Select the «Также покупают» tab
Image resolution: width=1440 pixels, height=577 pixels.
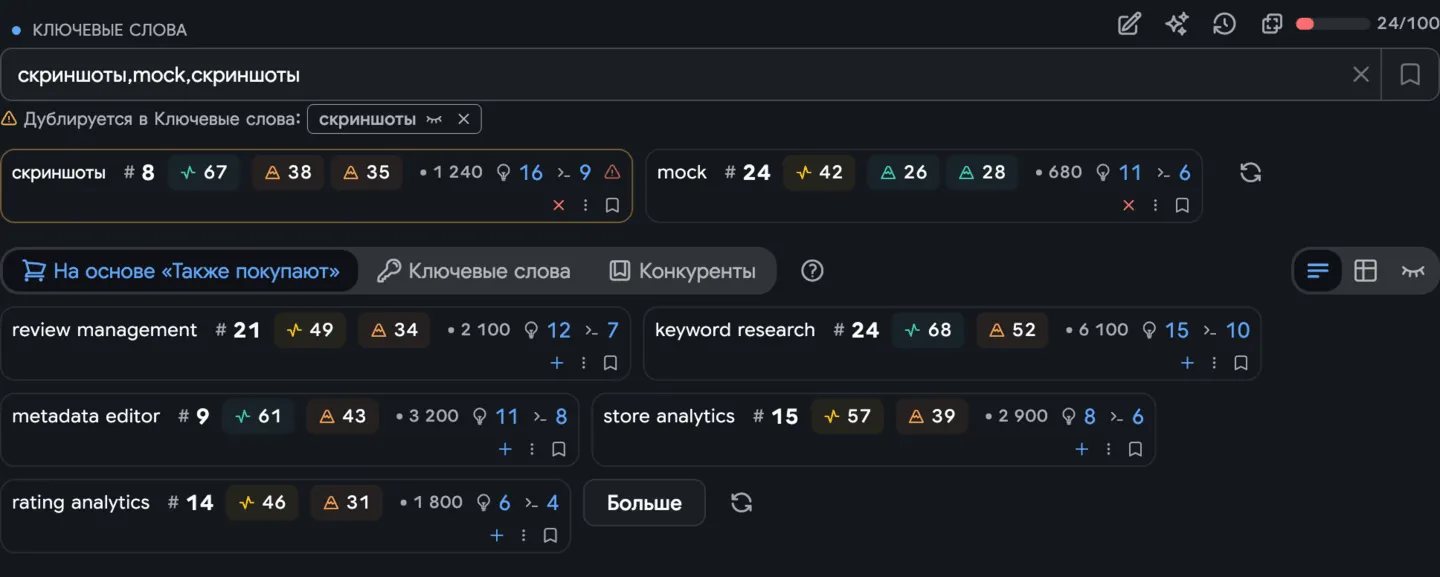click(181, 271)
